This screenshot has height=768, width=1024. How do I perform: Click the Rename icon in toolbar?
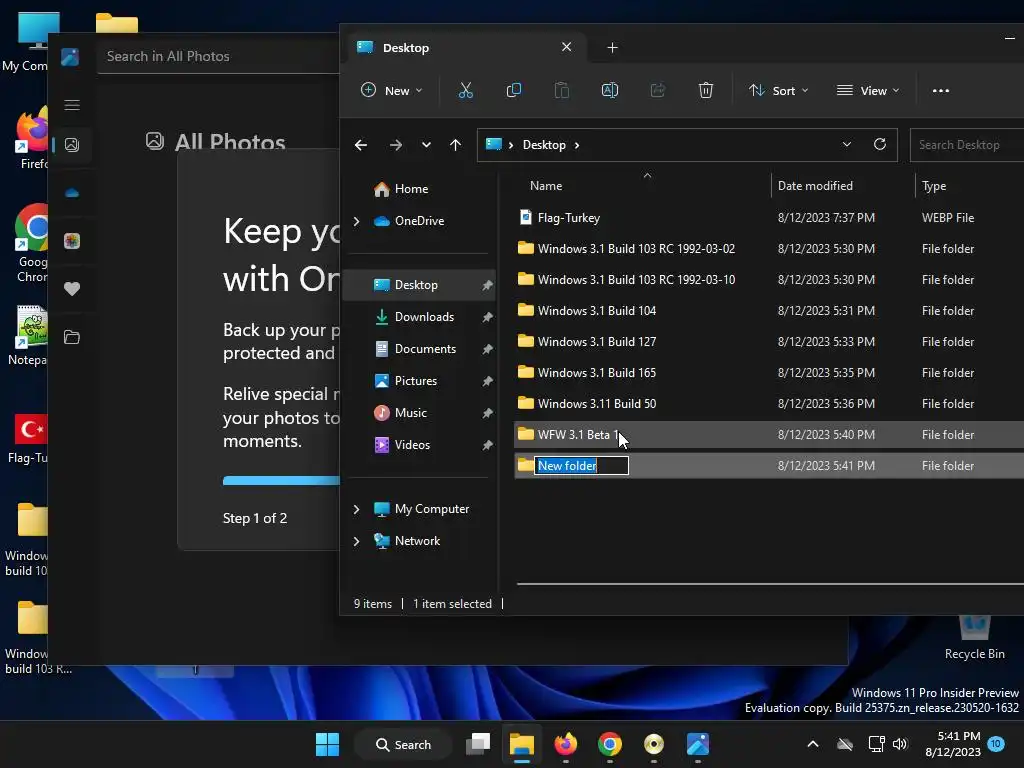pyautogui.click(x=609, y=90)
